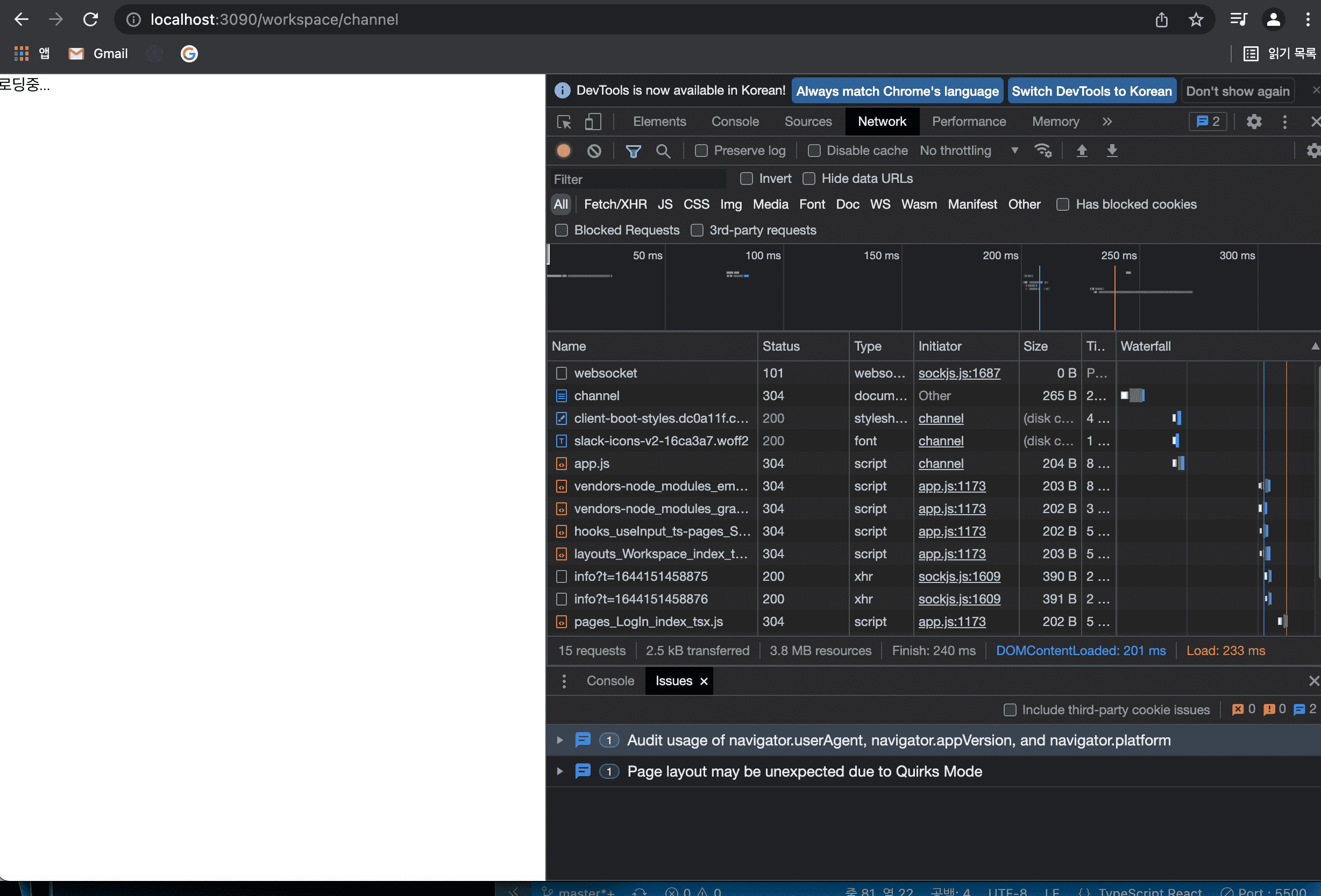
Task: Open the DevTools settings gear
Action: pyautogui.click(x=1254, y=122)
